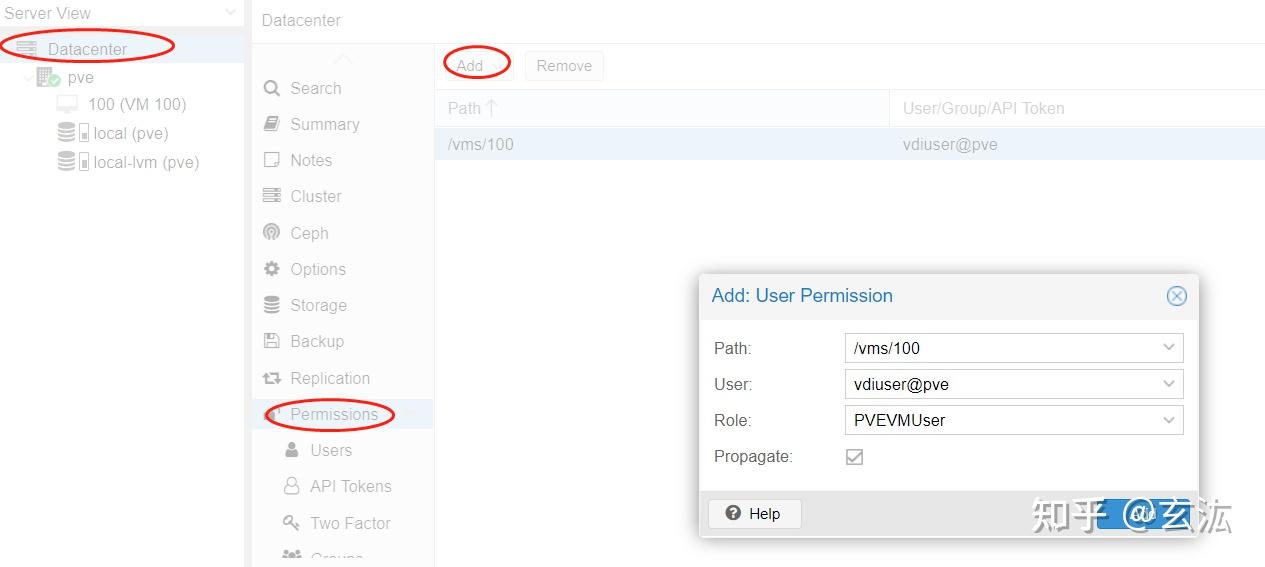Open the Users menu entry
The width and height of the screenshot is (1265, 567).
330,450
